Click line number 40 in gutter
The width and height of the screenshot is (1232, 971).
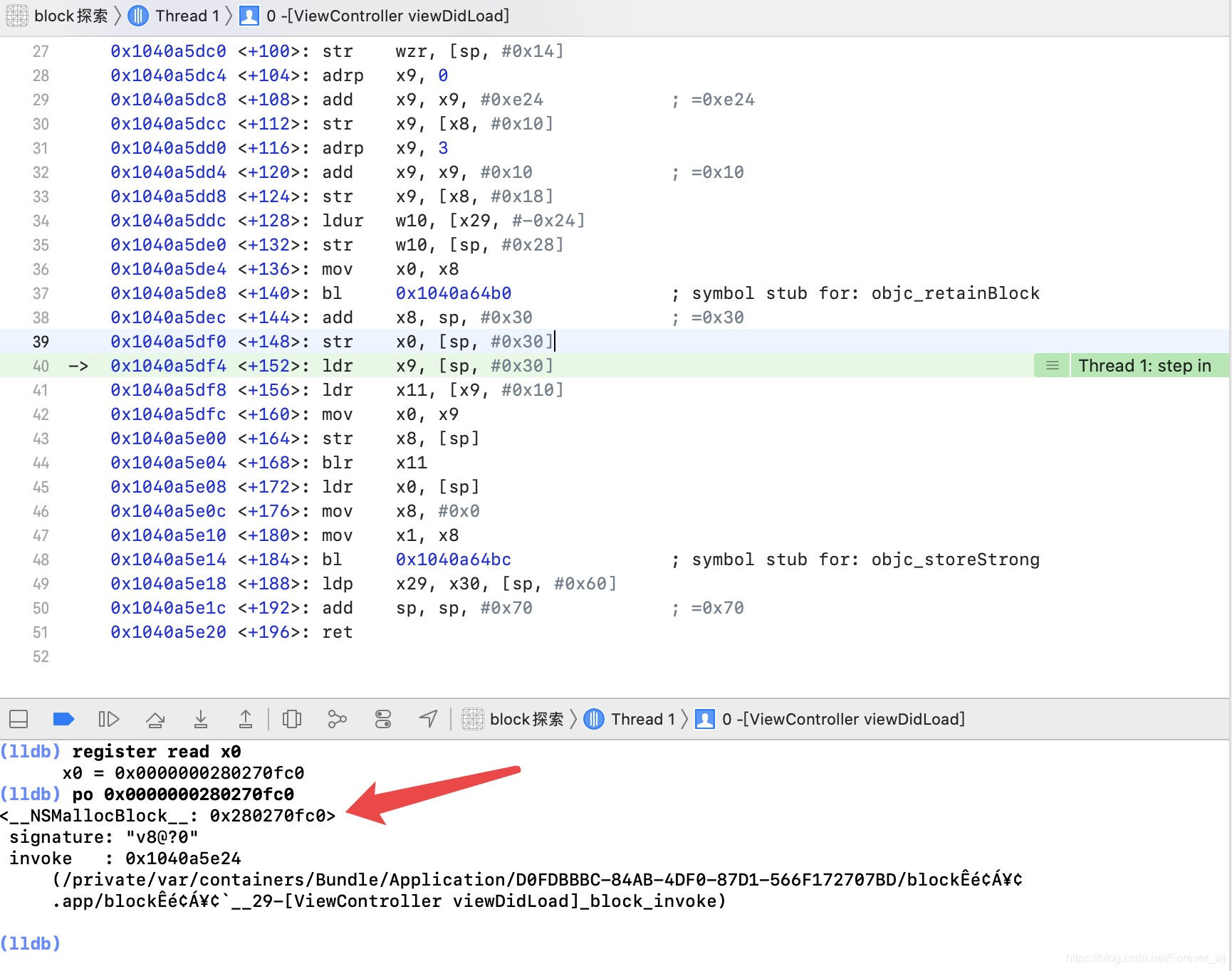[41, 366]
